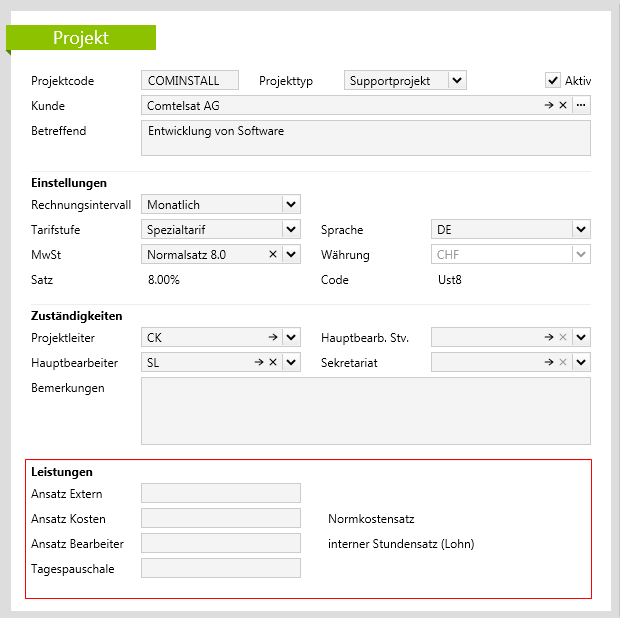Click the Betreffend text area
The height and width of the screenshot is (618, 620).
click(365, 138)
